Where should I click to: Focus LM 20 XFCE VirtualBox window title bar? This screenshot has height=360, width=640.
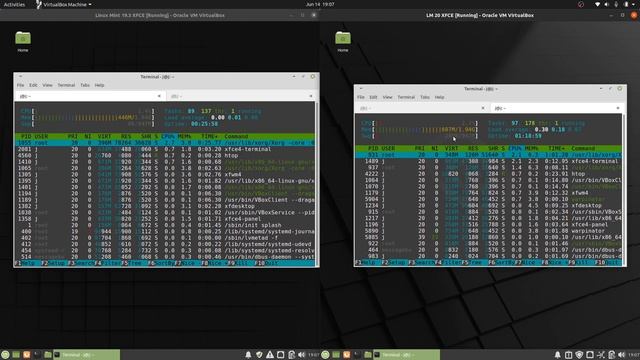pos(480,15)
